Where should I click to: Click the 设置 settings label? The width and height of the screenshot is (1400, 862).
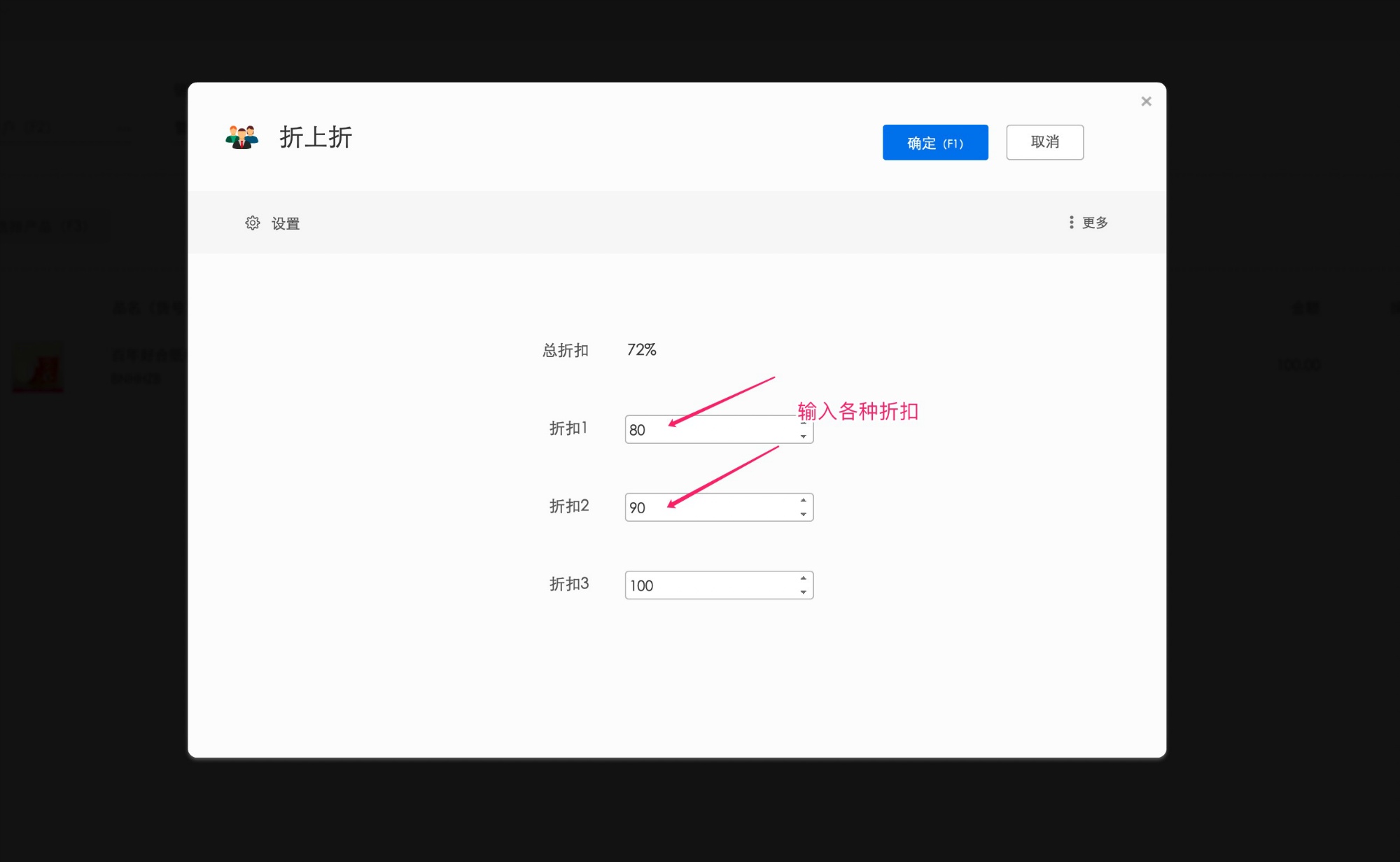(286, 223)
